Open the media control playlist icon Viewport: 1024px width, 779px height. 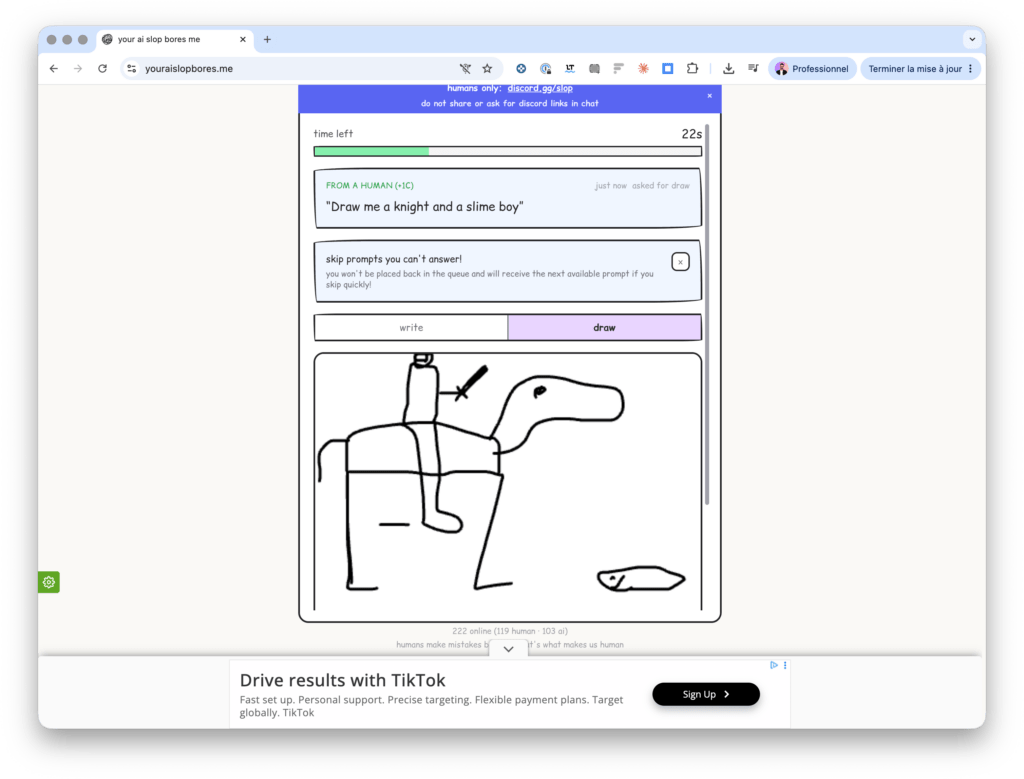753,69
